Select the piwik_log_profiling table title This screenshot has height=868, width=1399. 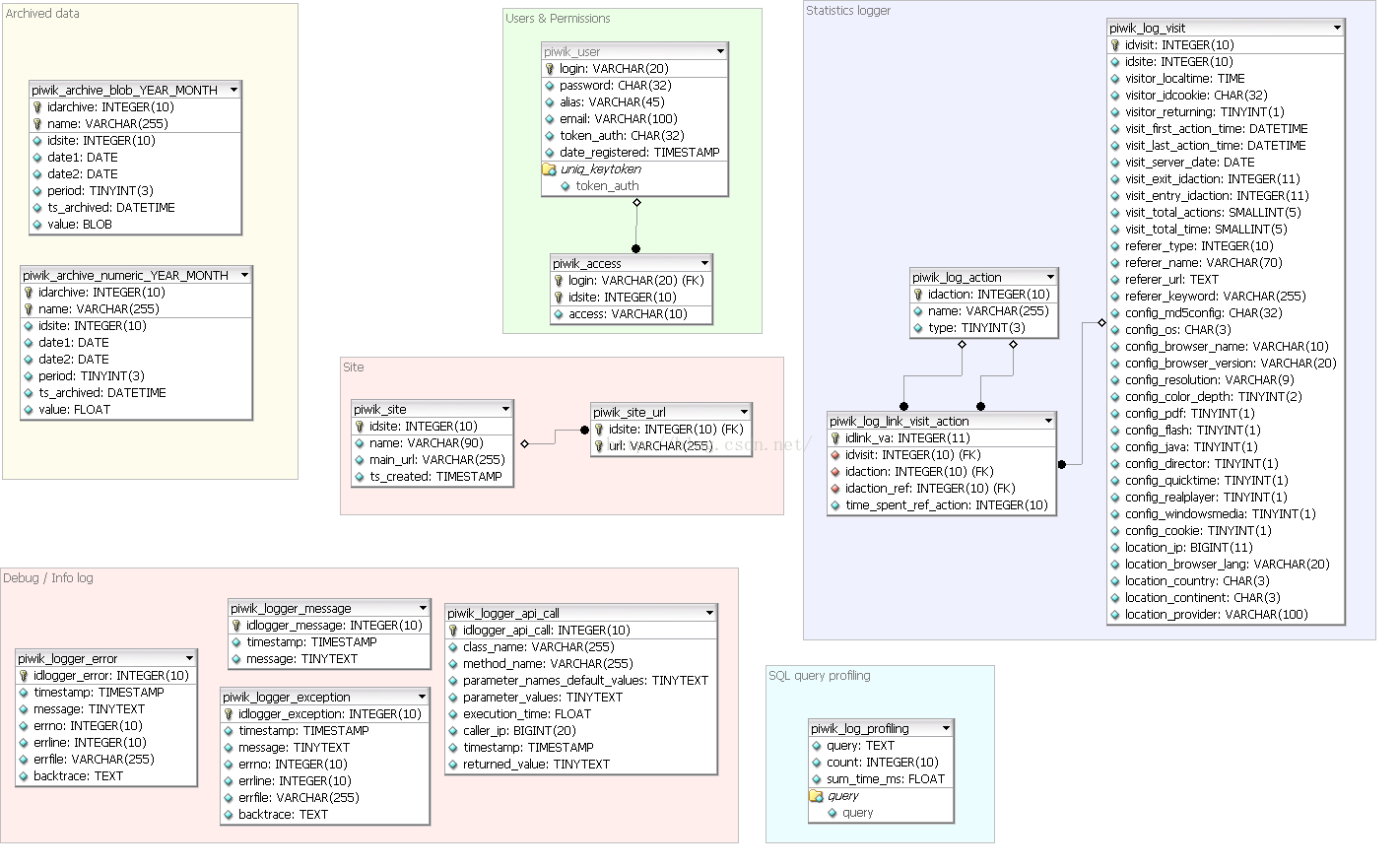click(x=860, y=728)
